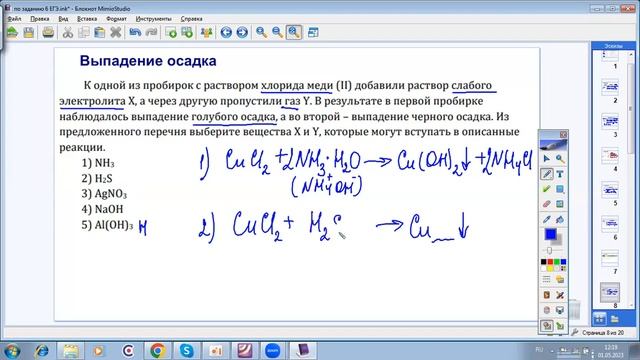
Task: Click the paste clipboard icon
Action: pos(100,32)
